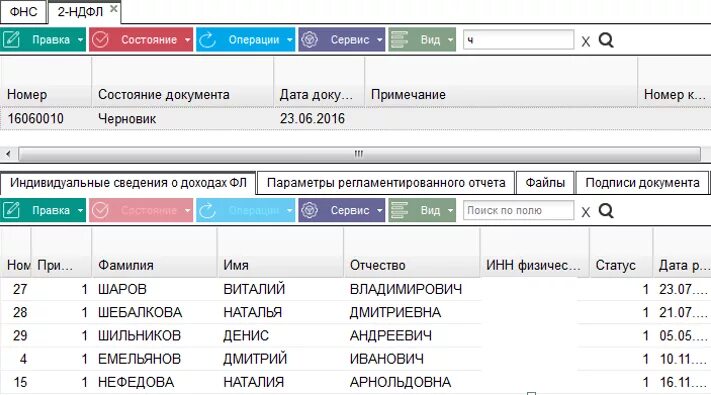711x395 pixels.
Task: Click the lower disabled Состояние checkmark icon
Action: coord(100,210)
